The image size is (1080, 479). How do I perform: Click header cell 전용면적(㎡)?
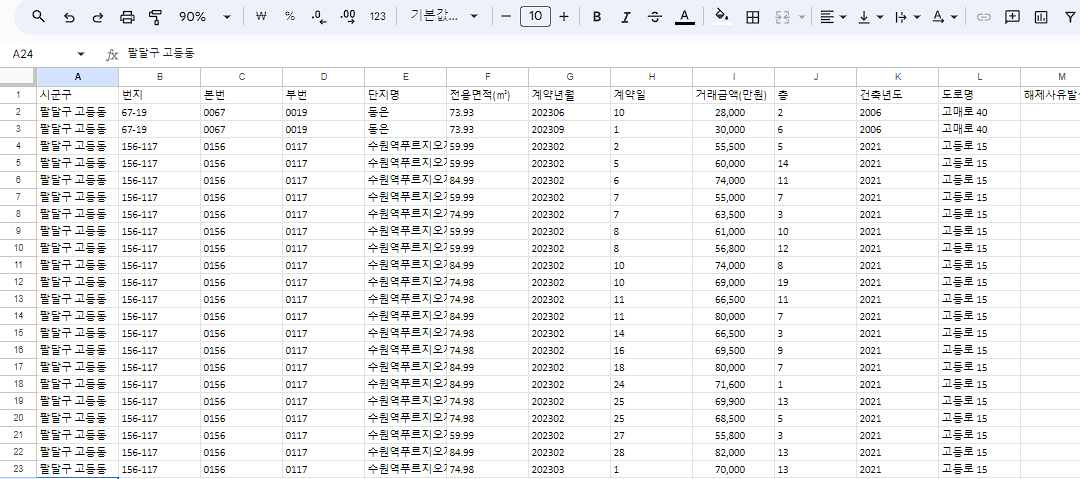point(488,94)
